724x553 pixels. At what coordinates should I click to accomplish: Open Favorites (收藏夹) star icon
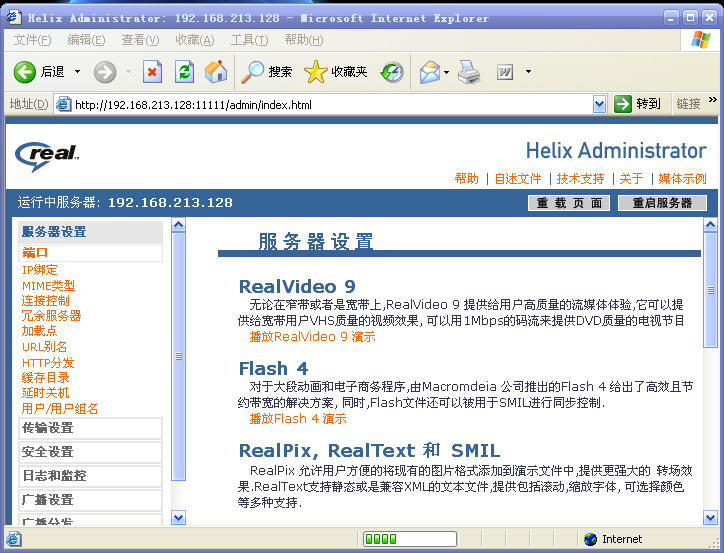tap(315, 72)
